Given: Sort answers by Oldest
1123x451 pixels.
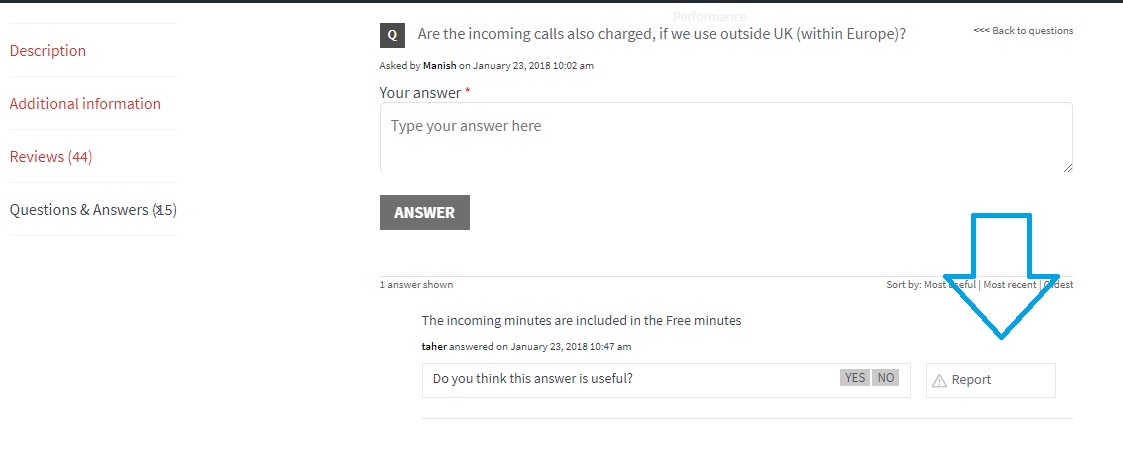Looking at the screenshot, I should (1058, 285).
